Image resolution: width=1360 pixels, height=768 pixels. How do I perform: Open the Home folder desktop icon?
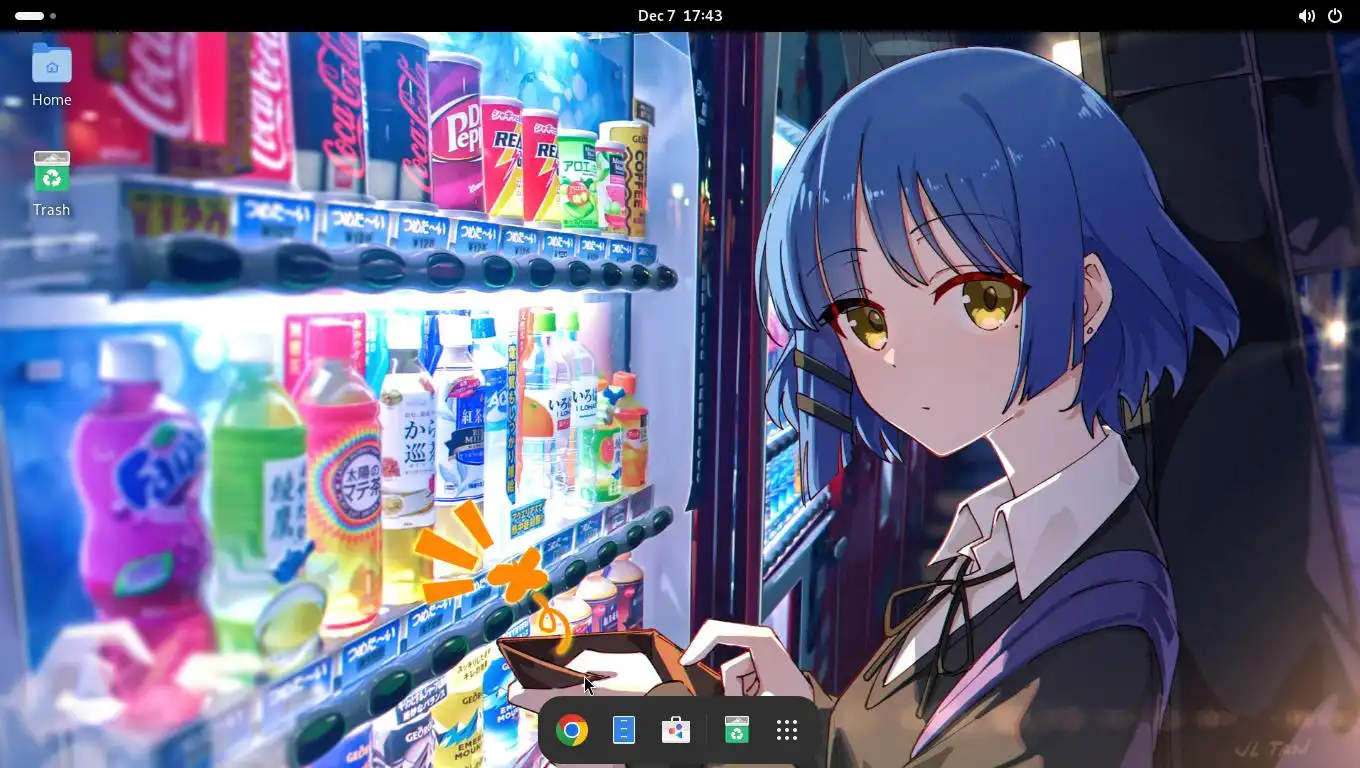click(51, 65)
